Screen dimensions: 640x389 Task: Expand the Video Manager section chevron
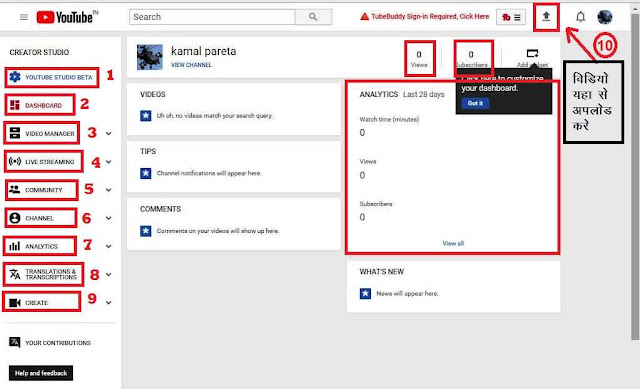coord(109,133)
